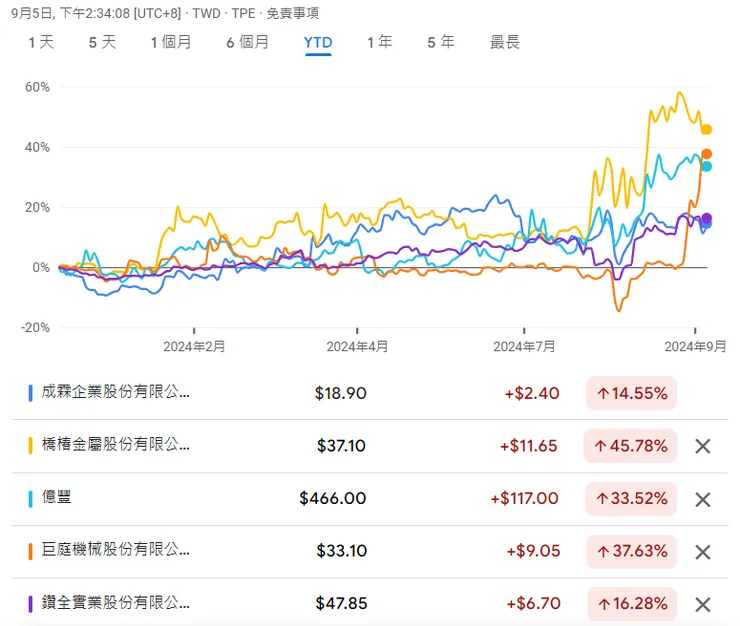
Task: Click the 60% y-axis label
Action: point(37,87)
